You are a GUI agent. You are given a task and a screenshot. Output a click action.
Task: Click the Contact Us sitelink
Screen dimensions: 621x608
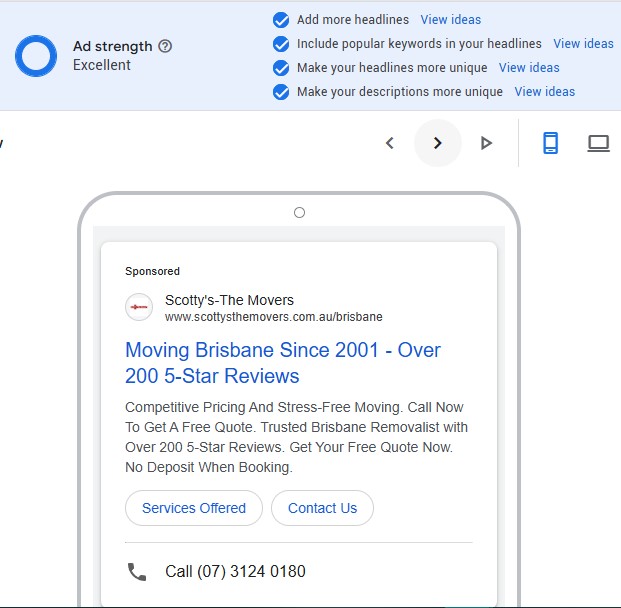pos(322,508)
